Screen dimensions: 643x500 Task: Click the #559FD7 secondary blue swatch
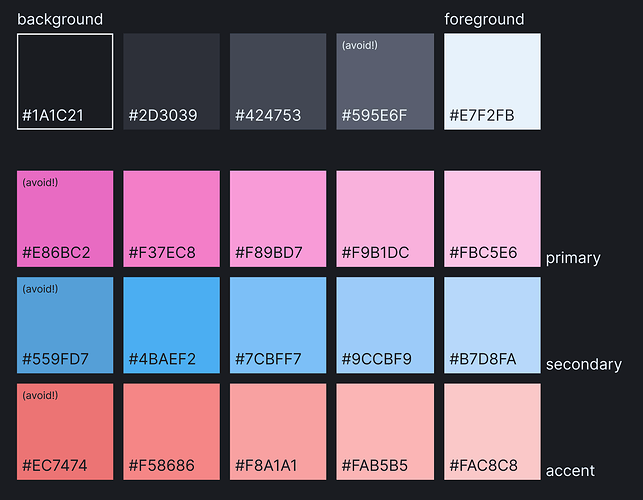click(65, 325)
